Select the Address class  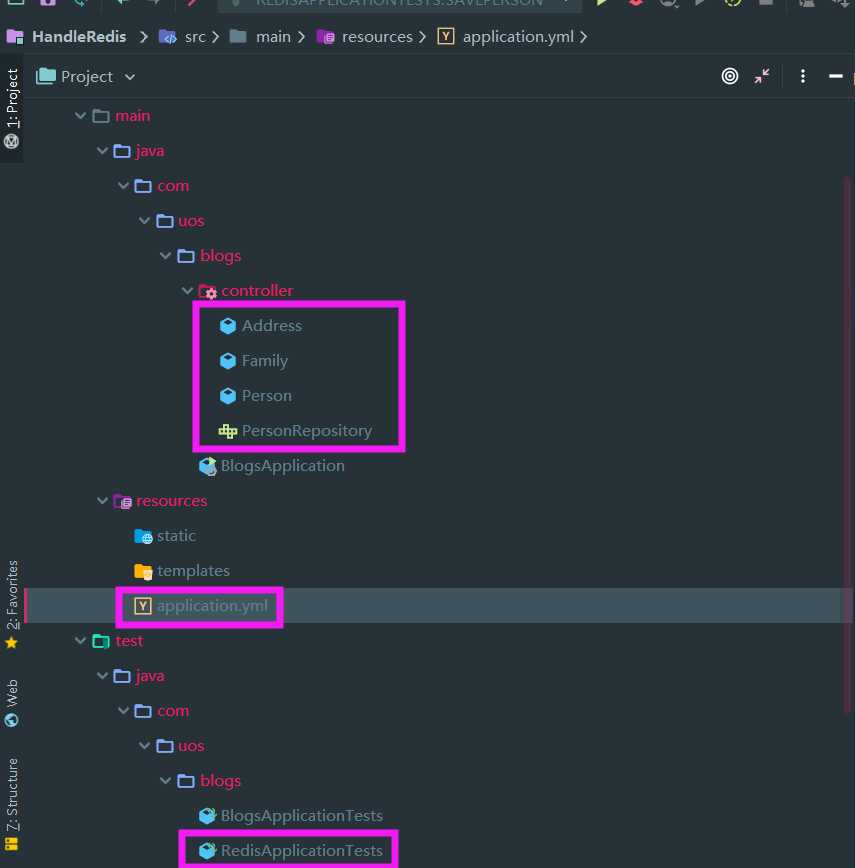(272, 326)
